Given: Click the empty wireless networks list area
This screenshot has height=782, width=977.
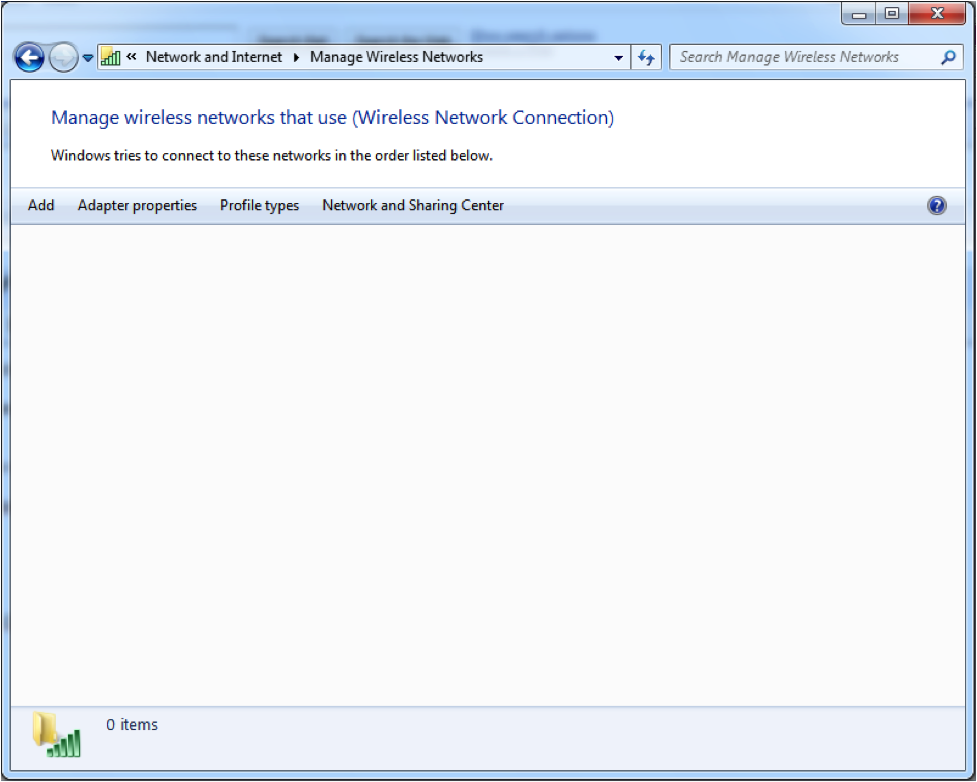Looking at the screenshot, I should (x=488, y=460).
